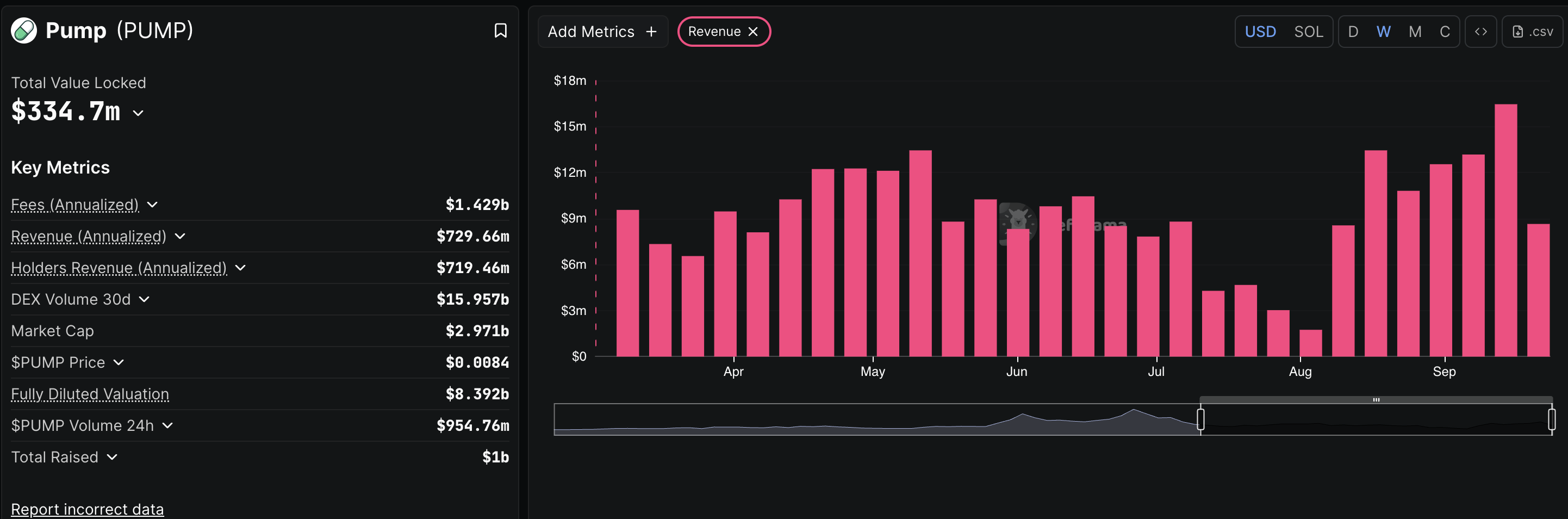Click the Fully Diluted Valuation label
This screenshot has width=1568, height=519.
point(90,394)
